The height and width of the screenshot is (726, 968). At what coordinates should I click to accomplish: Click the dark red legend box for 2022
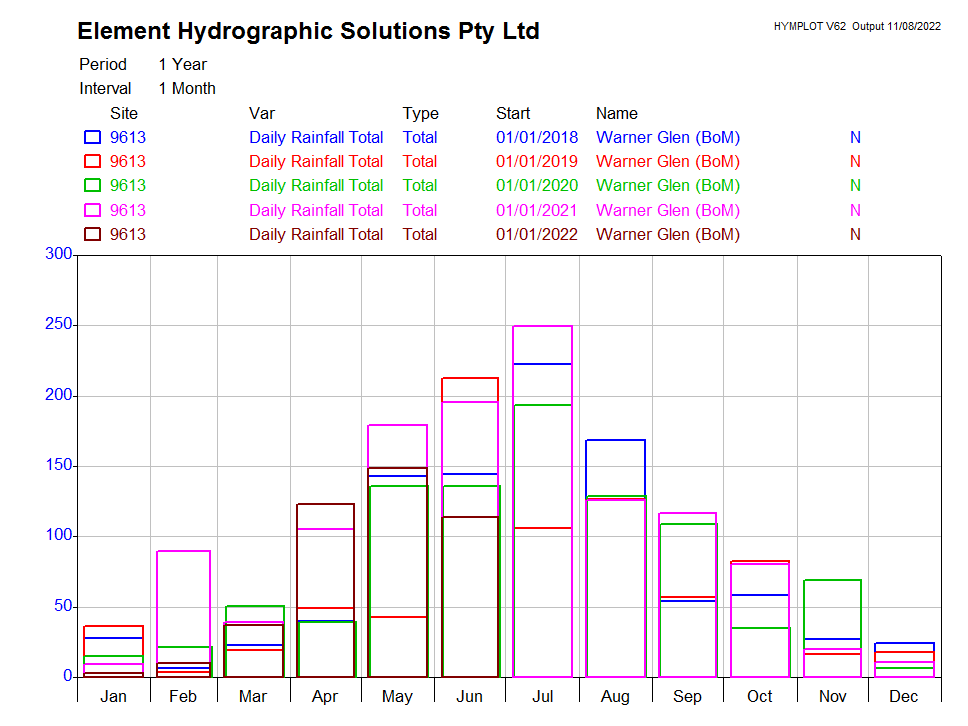[x=92, y=235]
